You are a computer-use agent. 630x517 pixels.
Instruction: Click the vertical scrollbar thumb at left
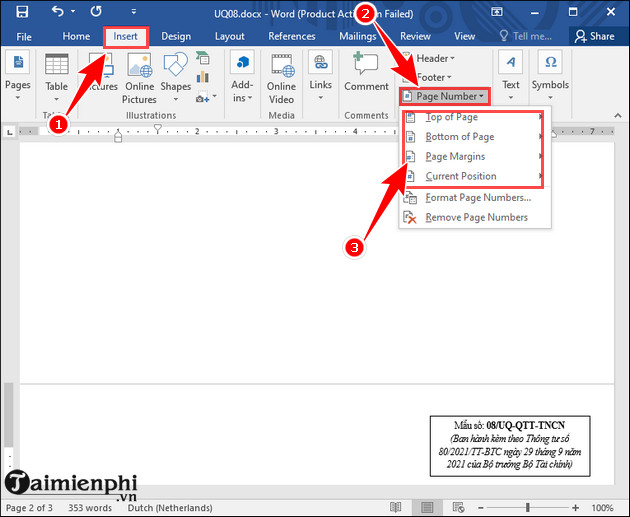point(8,415)
